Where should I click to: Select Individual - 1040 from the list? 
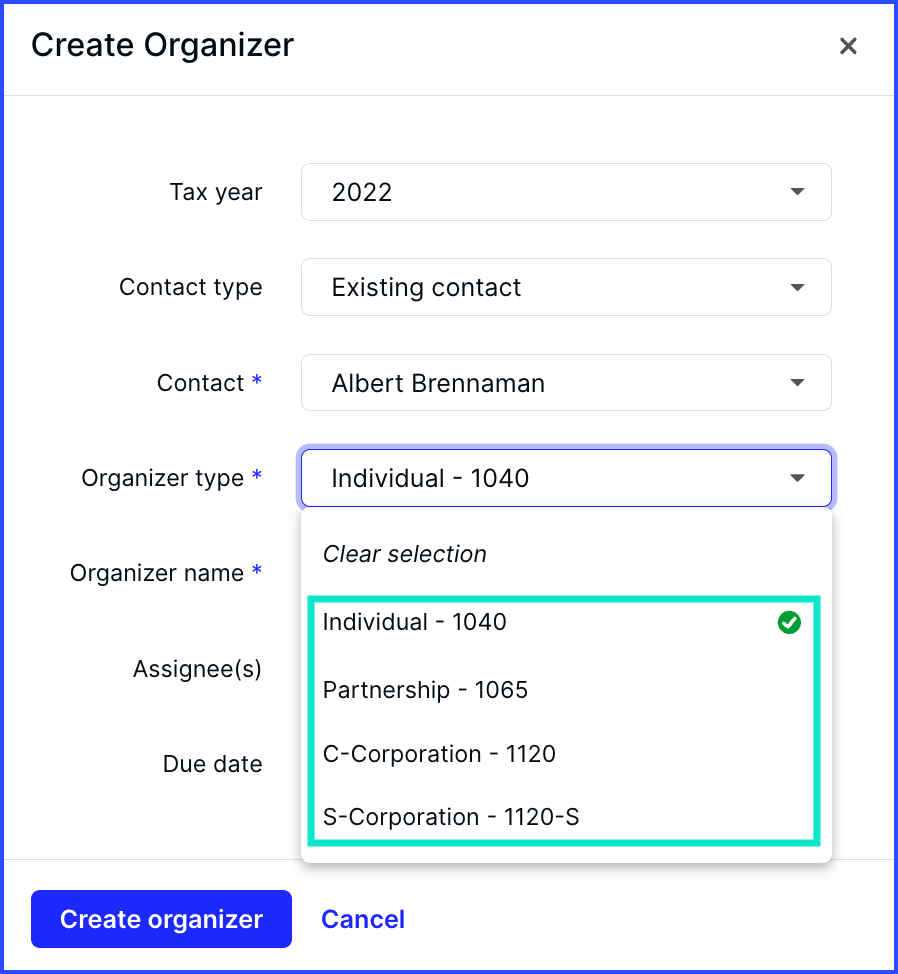pyautogui.click(x=415, y=622)
